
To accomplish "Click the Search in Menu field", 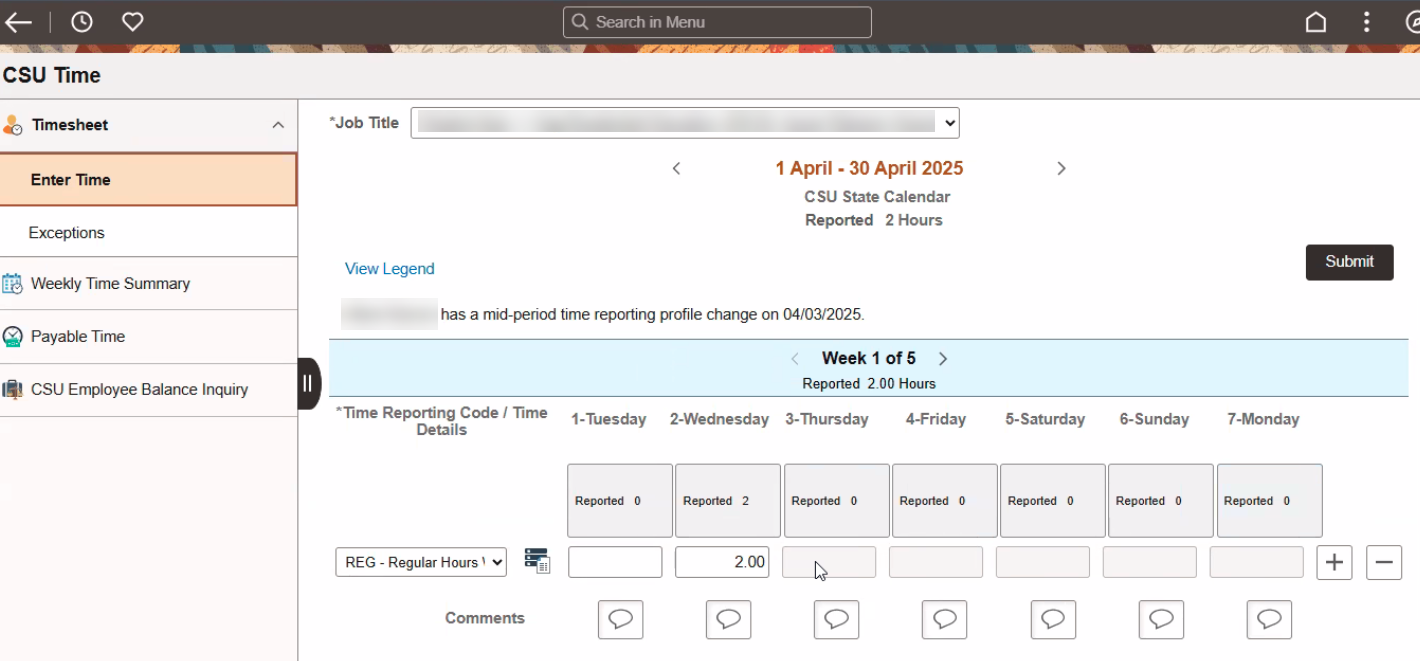I will [716, 21].
